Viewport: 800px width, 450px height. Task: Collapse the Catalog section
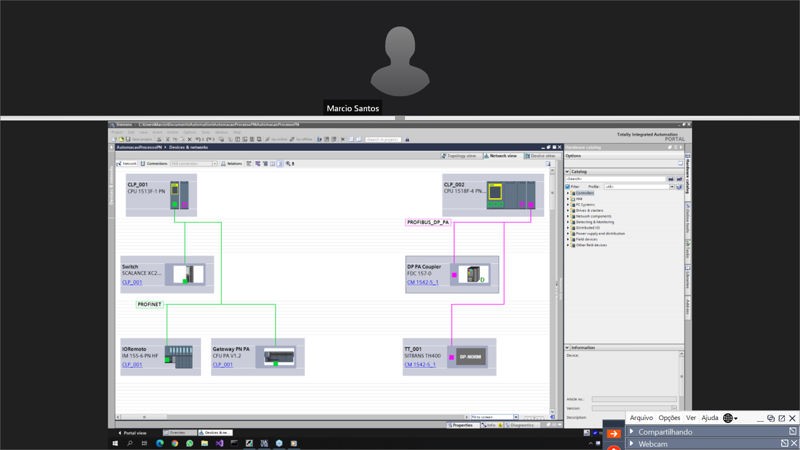tap(567, 171)
